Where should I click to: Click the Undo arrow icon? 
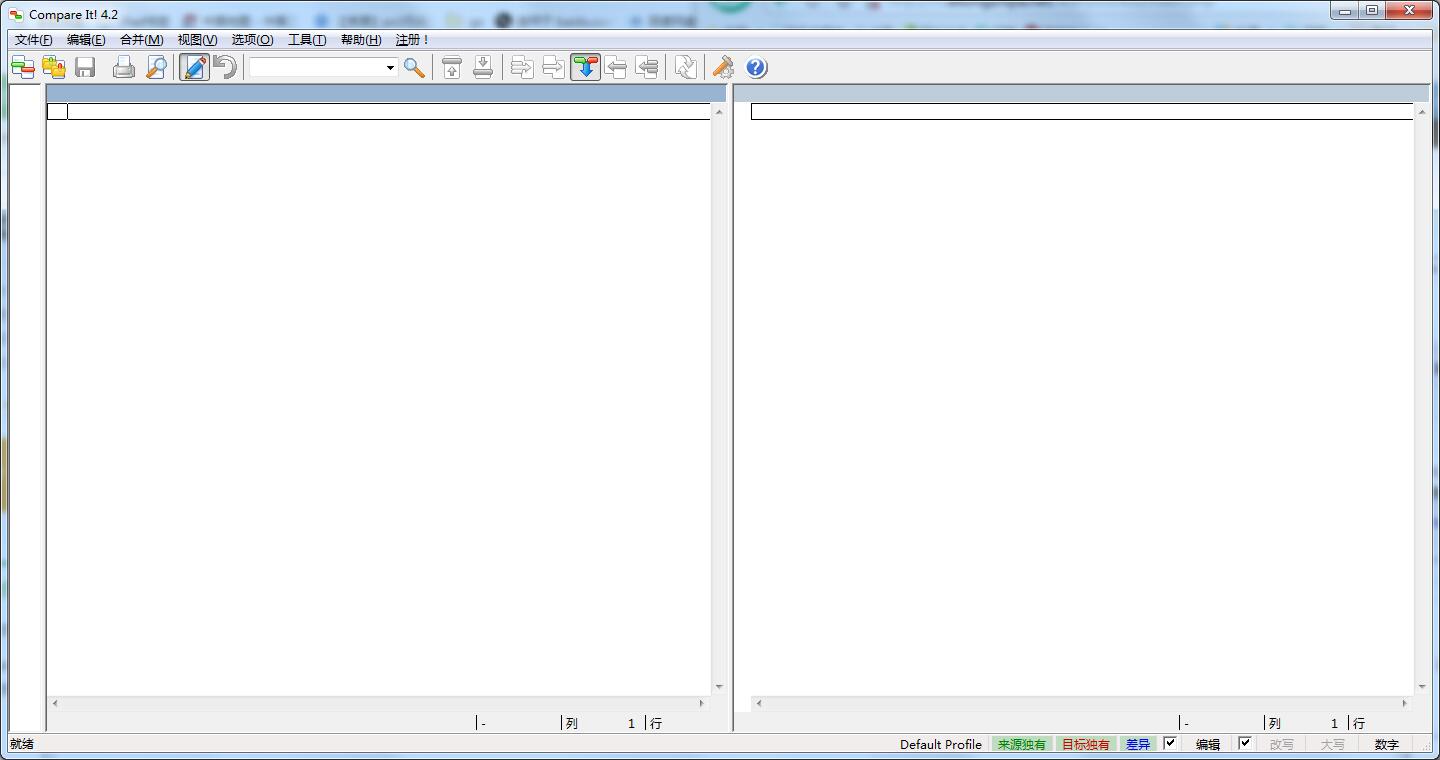[x=224, y=67]
